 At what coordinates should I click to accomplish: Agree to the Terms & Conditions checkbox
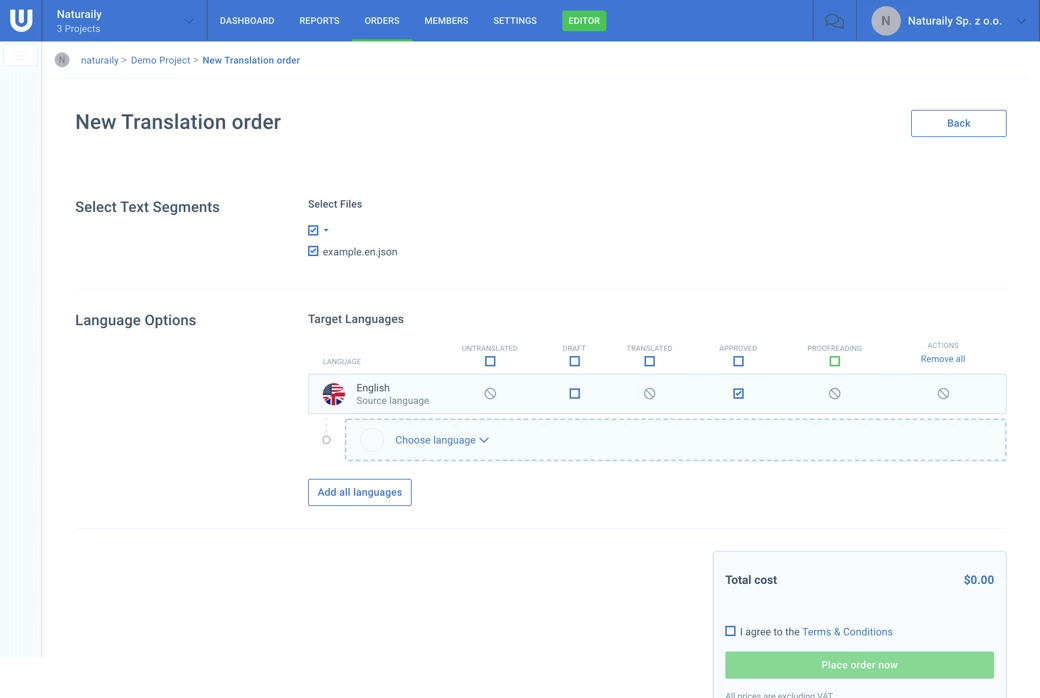coord(730,631)
